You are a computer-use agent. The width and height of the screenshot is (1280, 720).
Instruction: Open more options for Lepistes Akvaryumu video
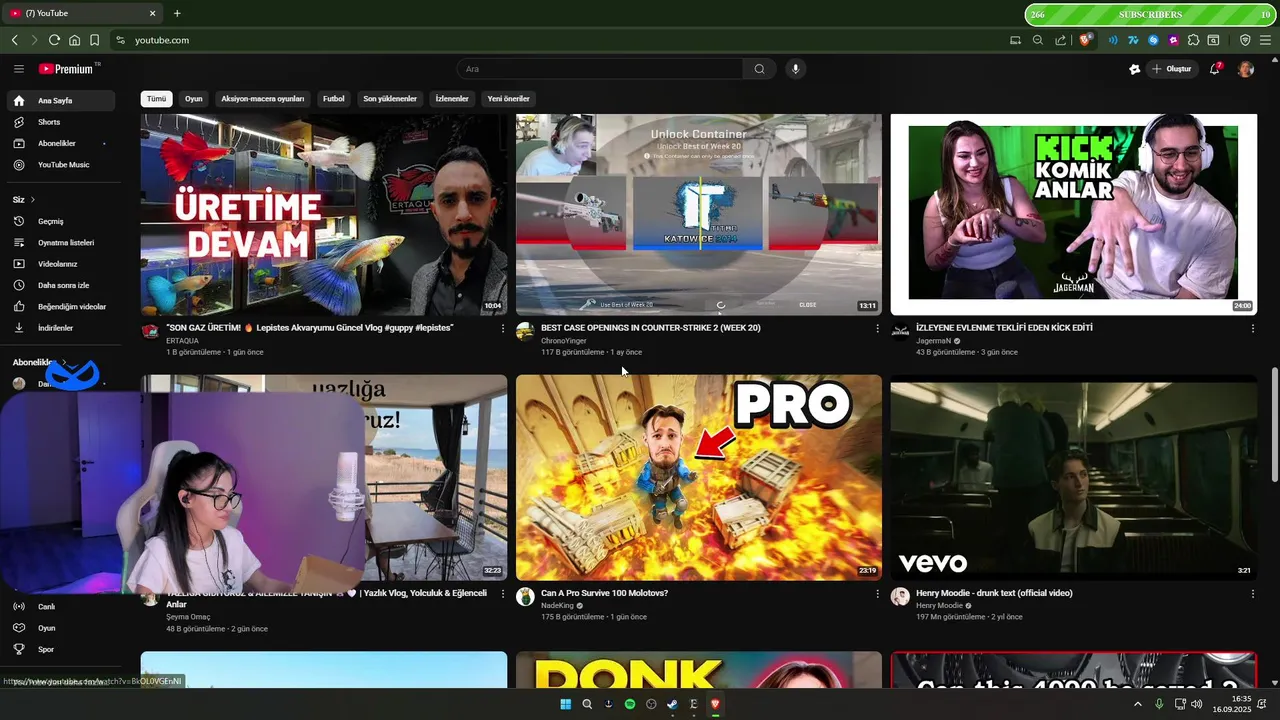[503, 328]
